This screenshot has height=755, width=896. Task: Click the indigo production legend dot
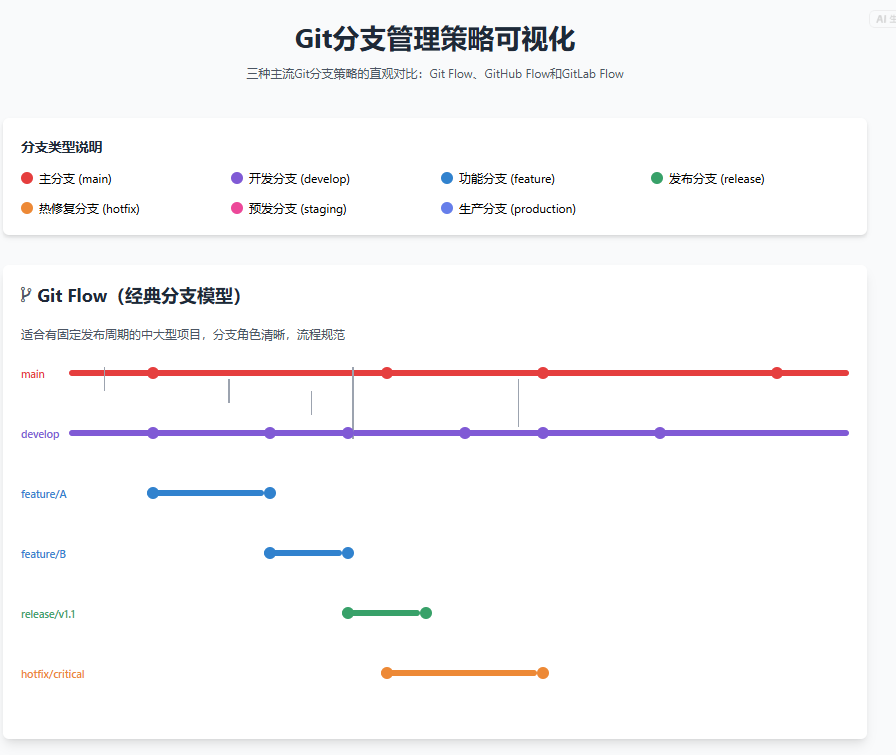point(447,208)
